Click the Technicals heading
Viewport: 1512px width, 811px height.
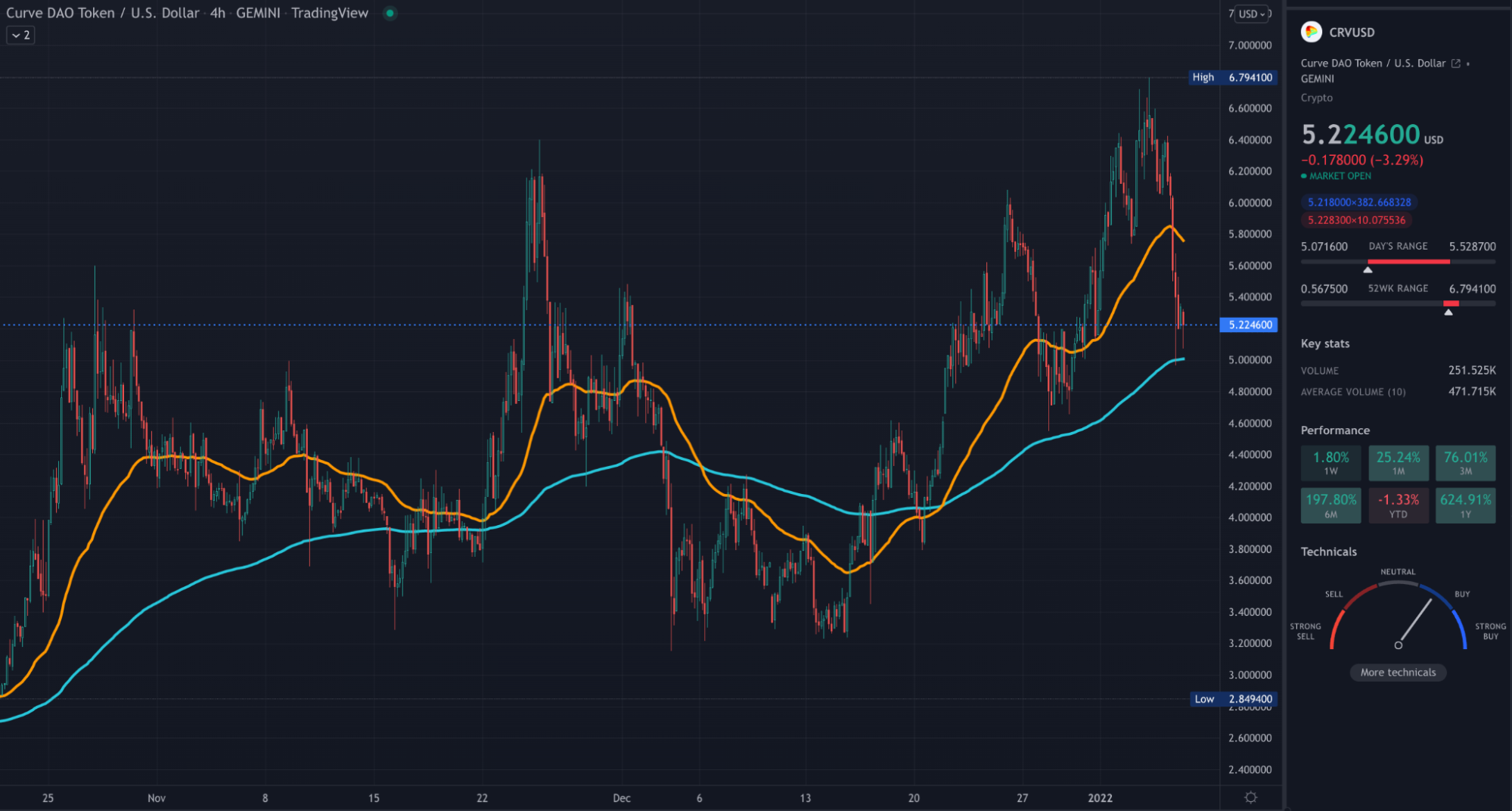click(1328, 552)
